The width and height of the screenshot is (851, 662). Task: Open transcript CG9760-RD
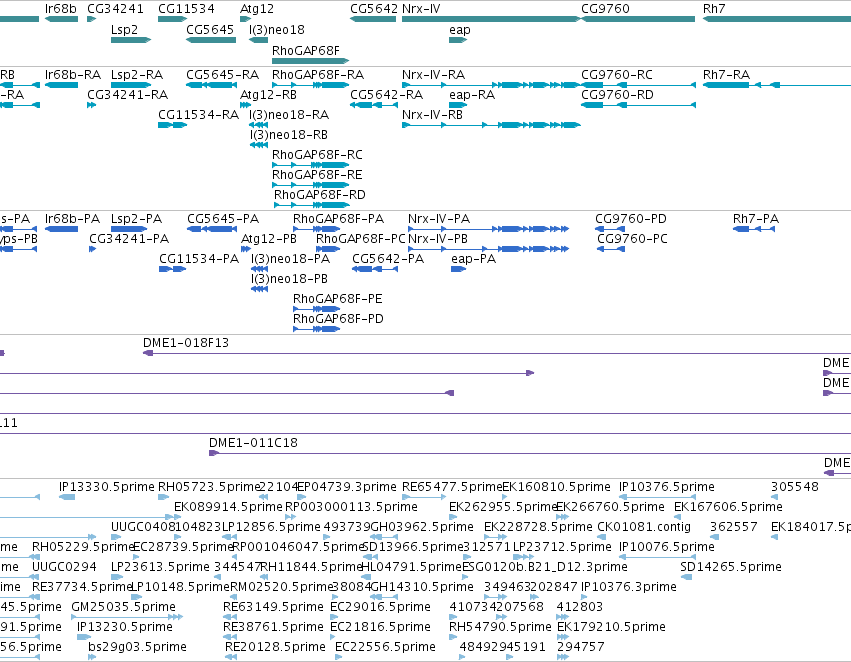point(617,94)
